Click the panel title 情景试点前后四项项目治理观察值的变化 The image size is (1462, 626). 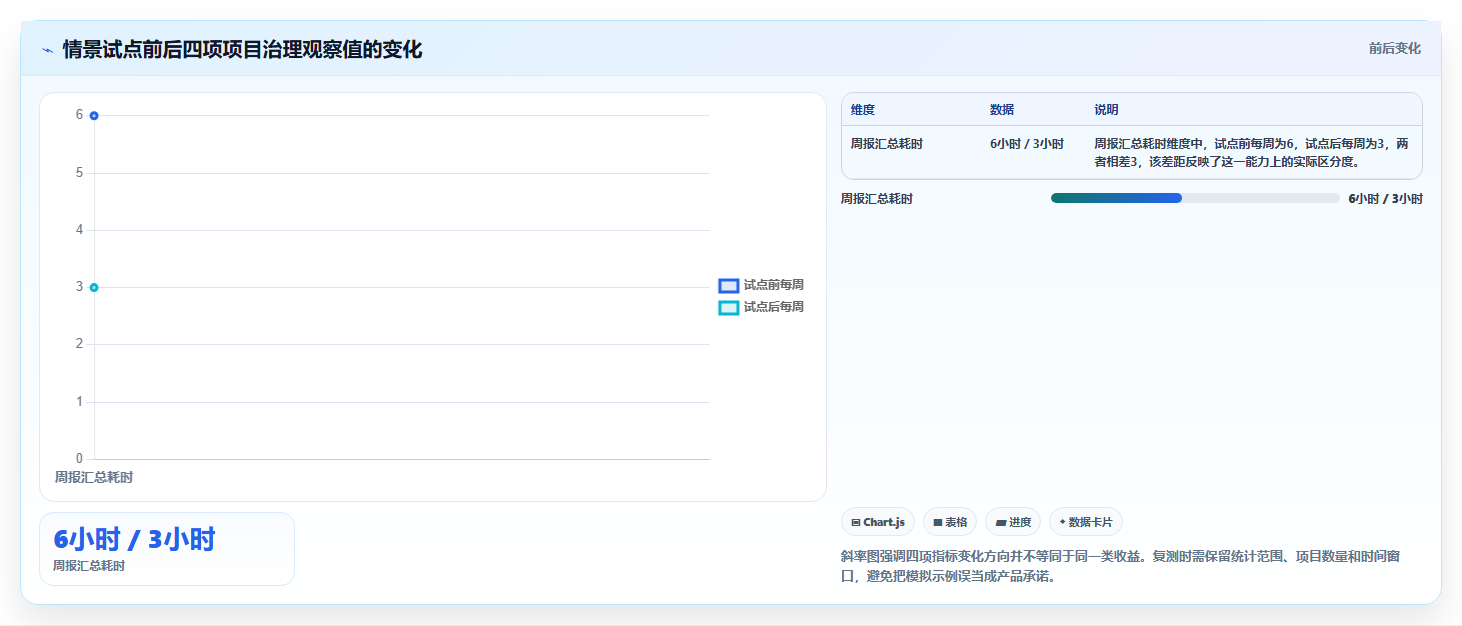pyautogui.click(x=242, y=50)
